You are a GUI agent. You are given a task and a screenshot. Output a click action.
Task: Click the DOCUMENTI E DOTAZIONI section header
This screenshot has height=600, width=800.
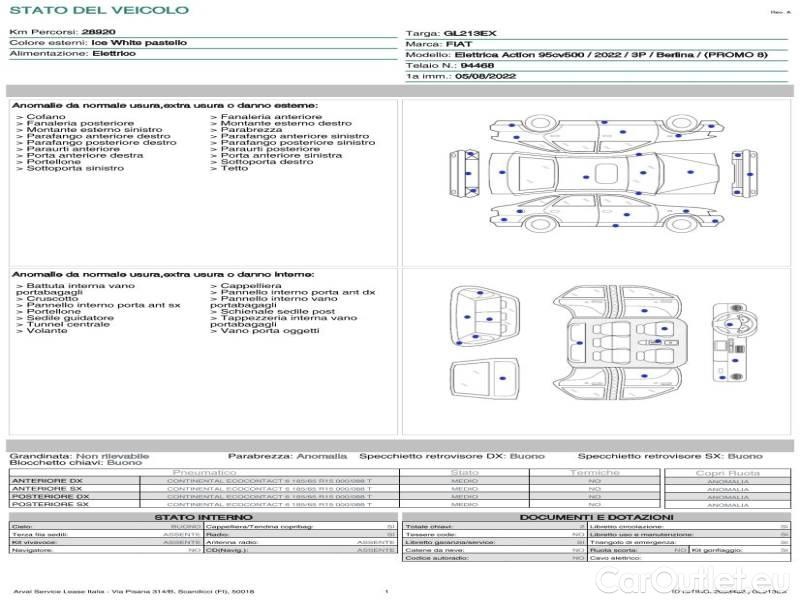[595, 517]
